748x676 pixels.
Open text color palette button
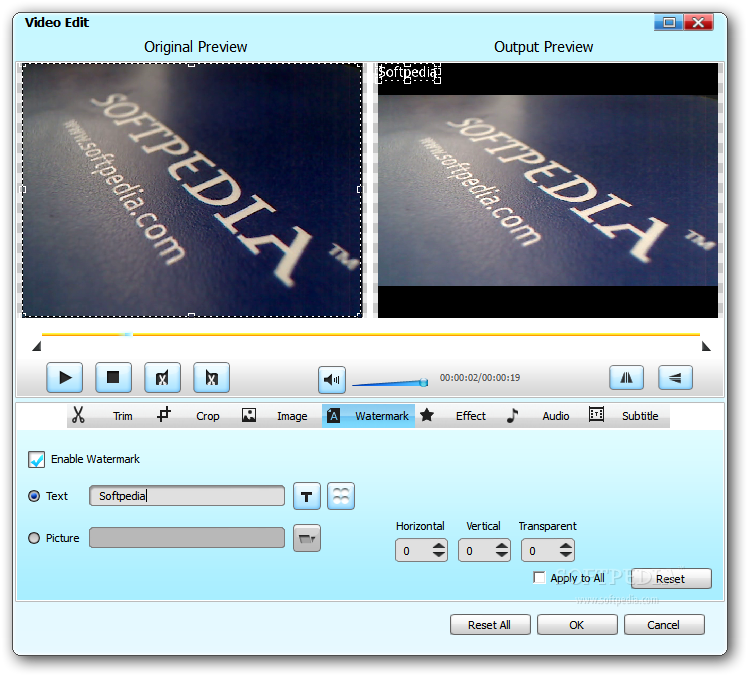(x=341, y=496)
